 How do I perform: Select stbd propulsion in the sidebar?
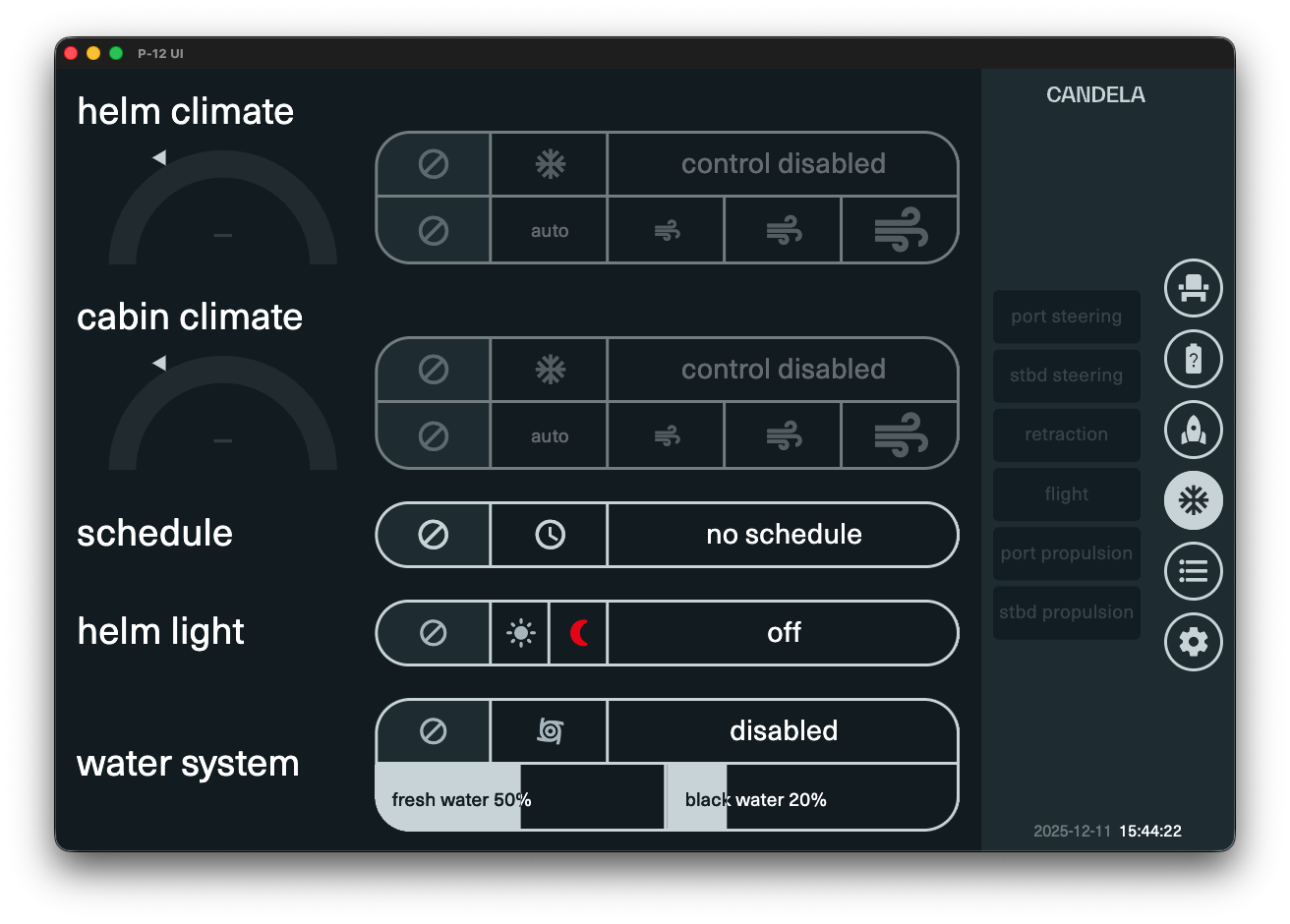(x=1066, y=612)
